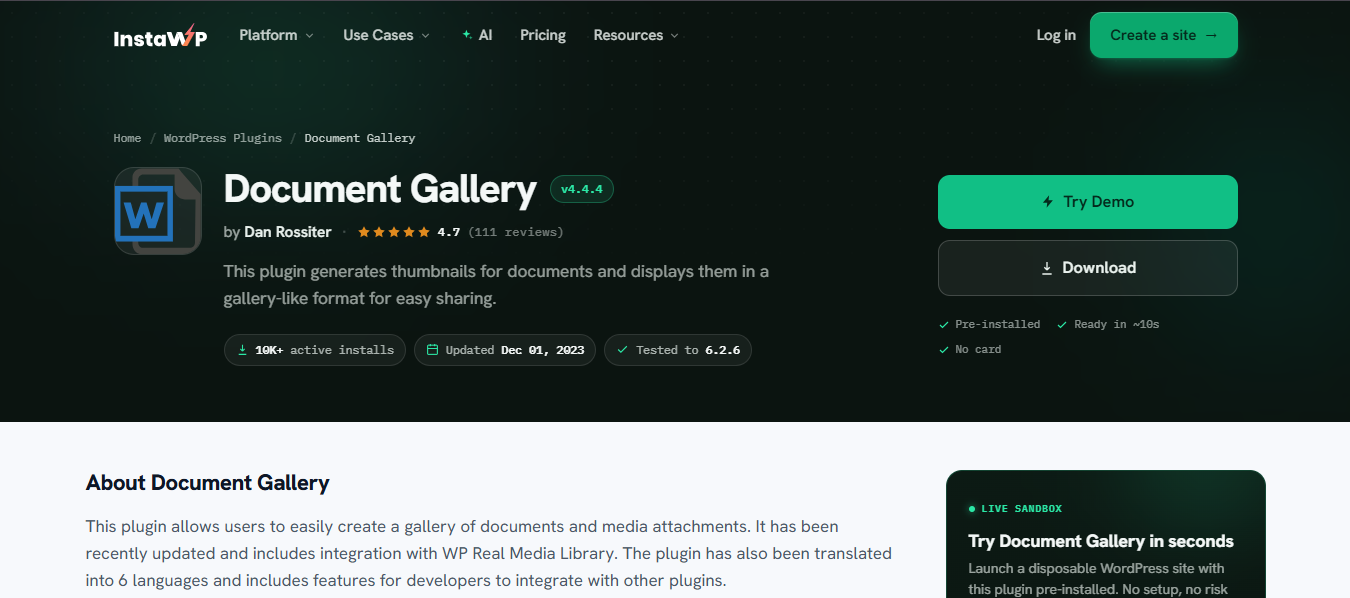Screen dimensions: 1350x598
Task: Click the Download button
Action: [x=1088, y=268]
